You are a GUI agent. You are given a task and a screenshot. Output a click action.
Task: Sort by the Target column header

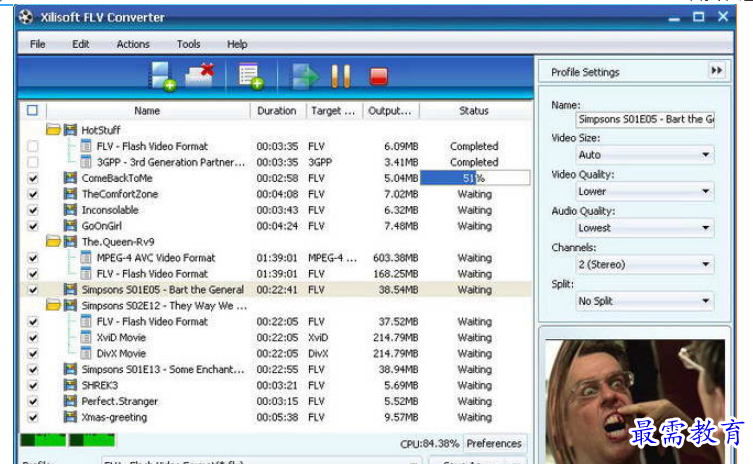pos(333,110)
